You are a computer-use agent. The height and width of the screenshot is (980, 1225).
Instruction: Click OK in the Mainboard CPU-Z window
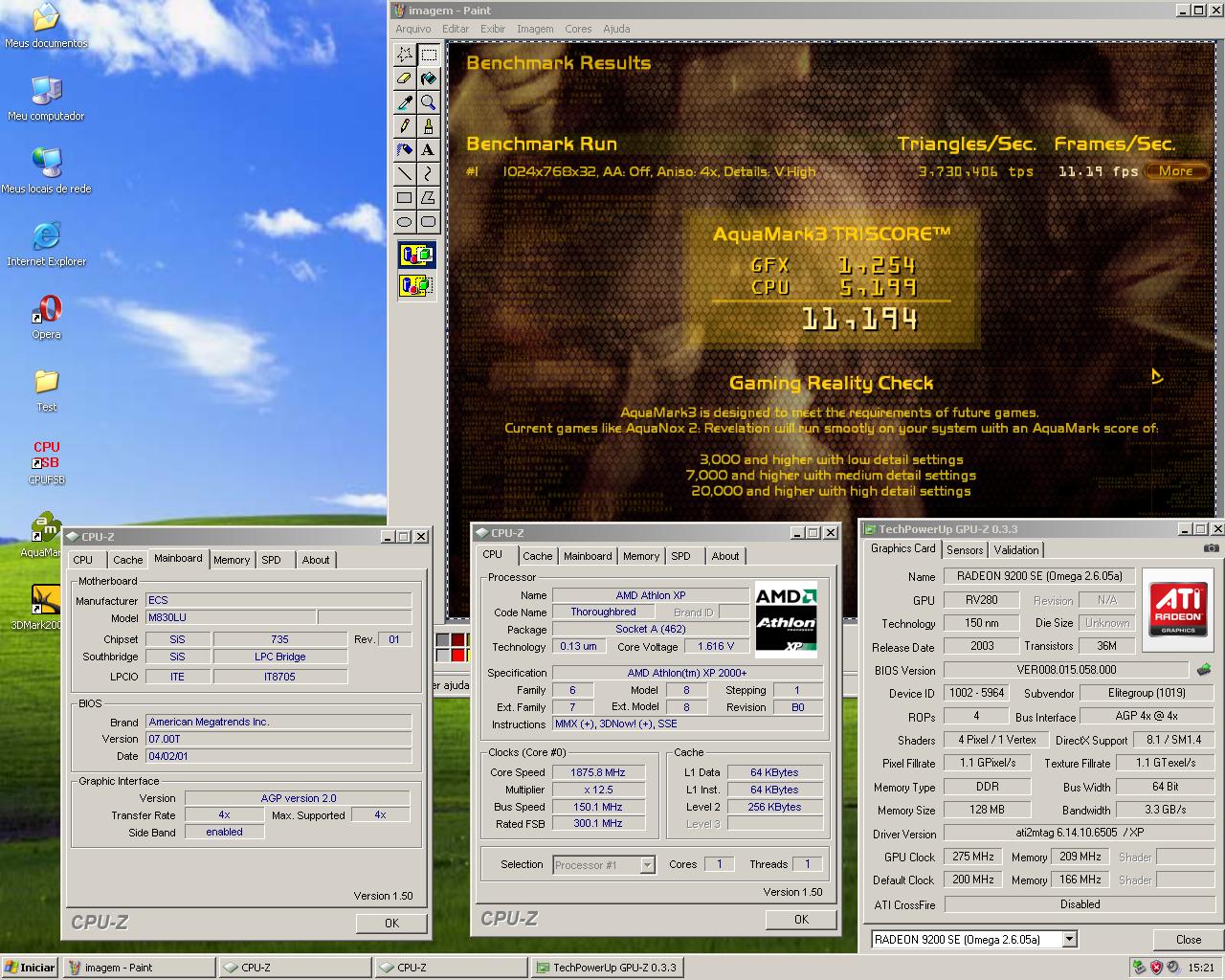point(391,923)
